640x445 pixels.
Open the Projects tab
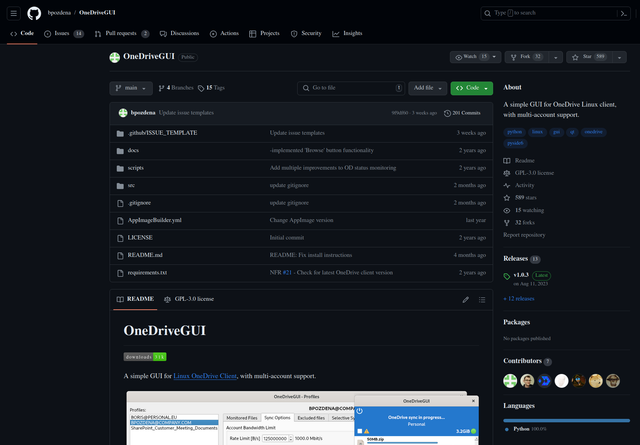click(264, 33)
